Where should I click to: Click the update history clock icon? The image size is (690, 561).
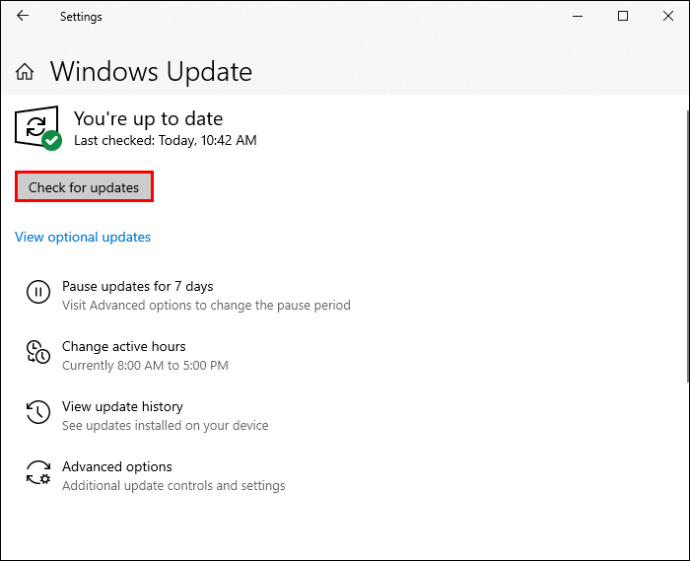coord(38,412)
